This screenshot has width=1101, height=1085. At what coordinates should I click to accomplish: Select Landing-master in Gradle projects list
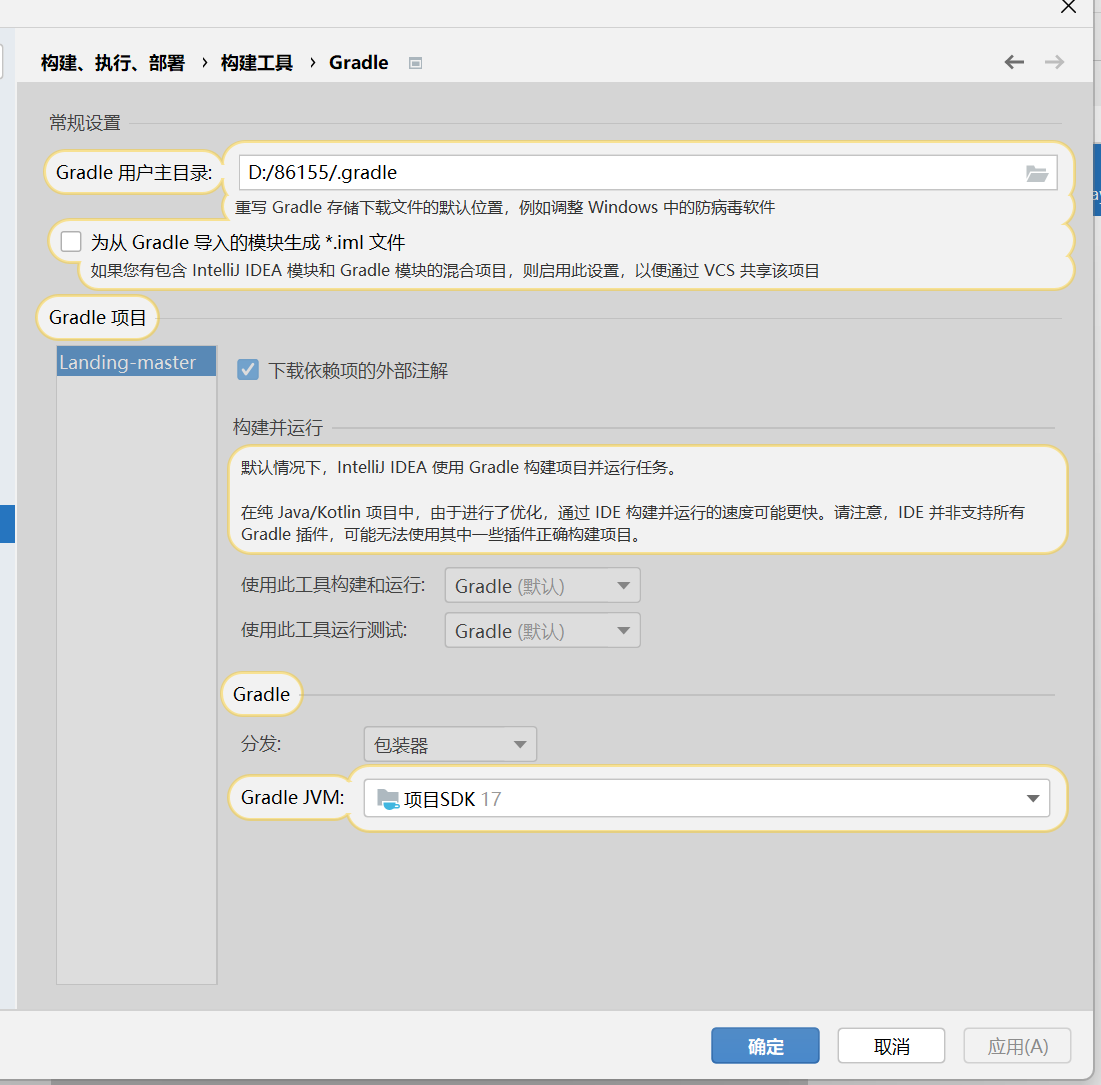click(136, 362)
